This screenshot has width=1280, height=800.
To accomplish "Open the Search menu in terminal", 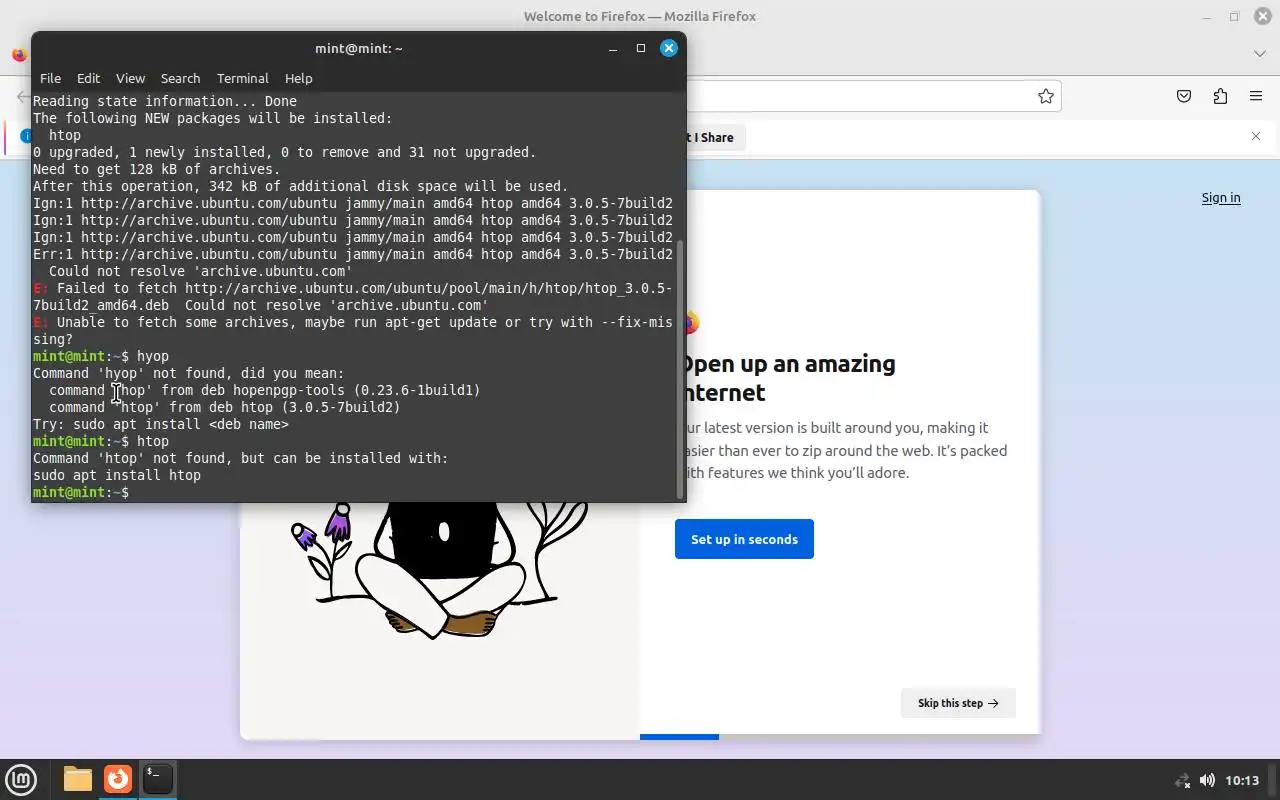I will pos(180,78).
